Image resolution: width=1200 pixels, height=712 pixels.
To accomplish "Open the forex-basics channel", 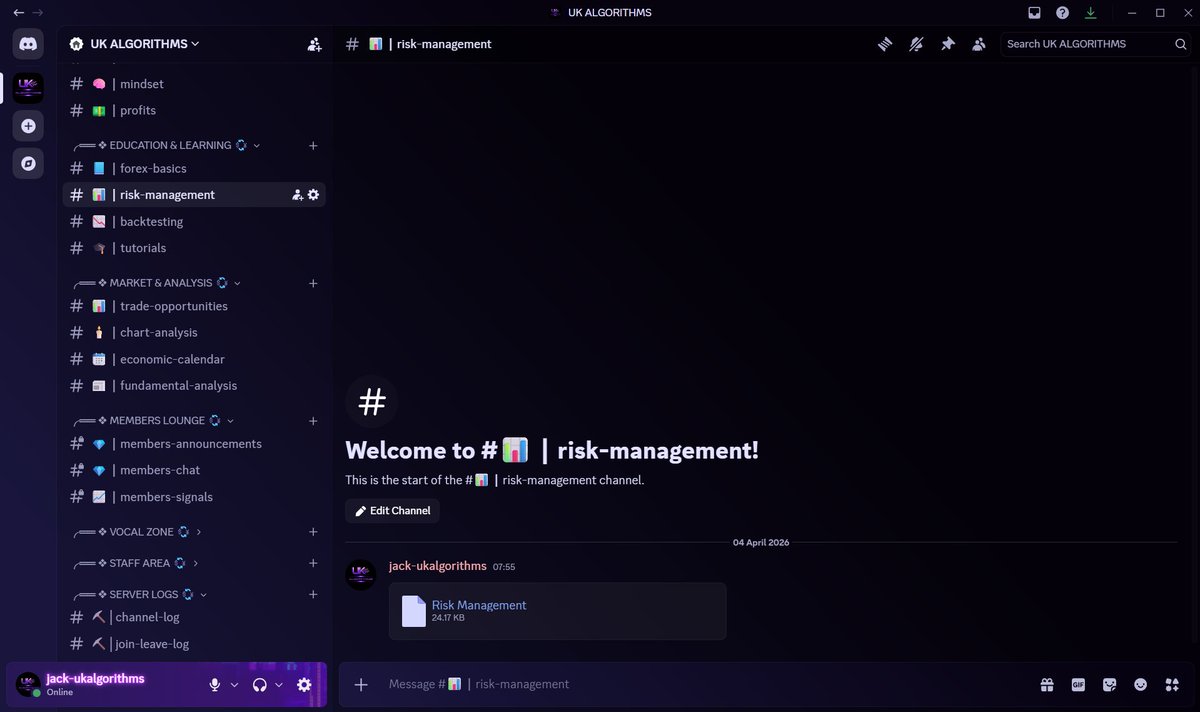I will [x=194, y=168].
